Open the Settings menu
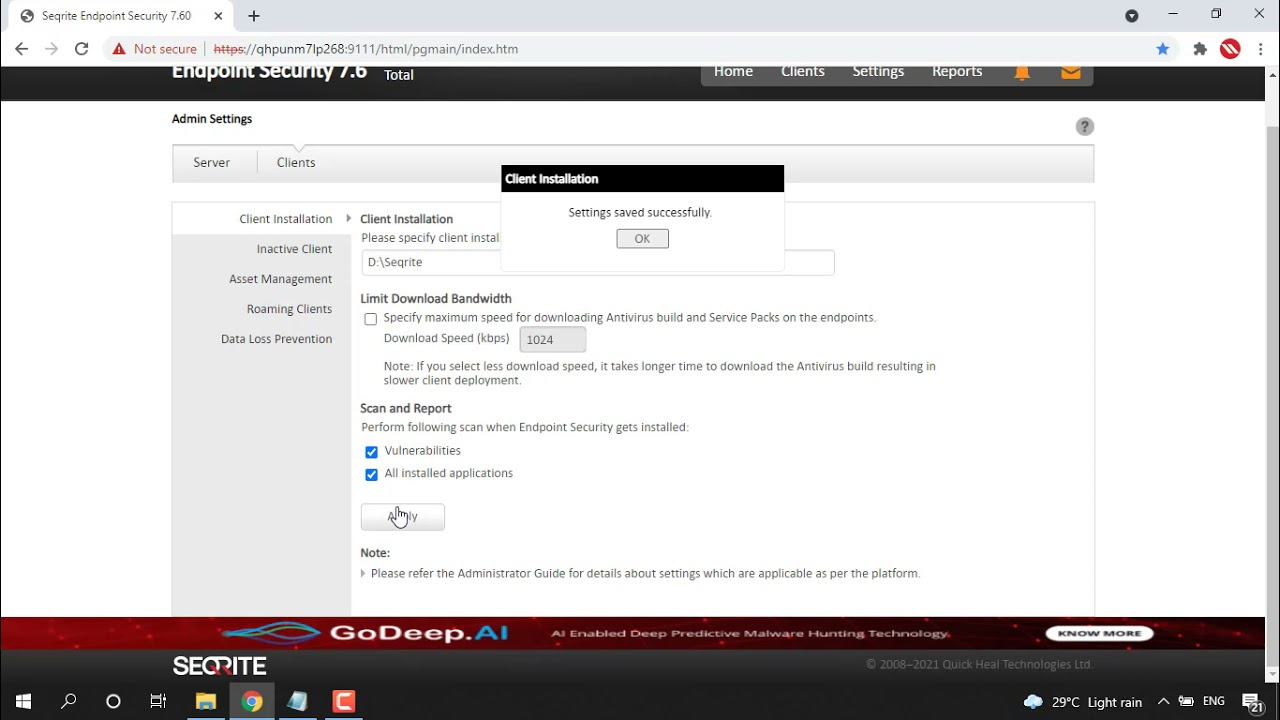The height and width of the screenshot is (720, 1280). pyautogui.click(x=878, y=71)
